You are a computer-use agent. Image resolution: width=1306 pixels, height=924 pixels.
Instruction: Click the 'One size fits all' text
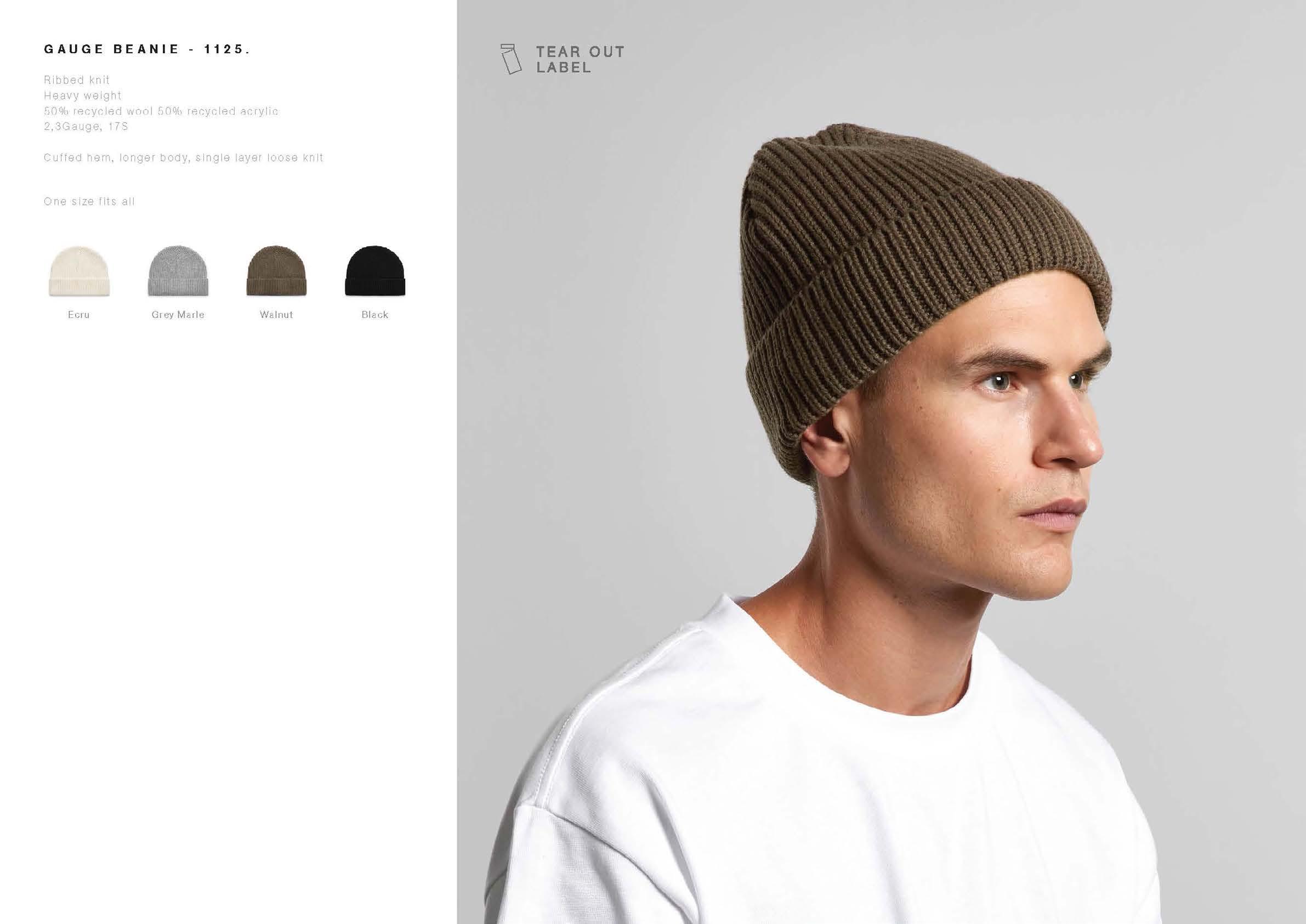coord(89,201)
